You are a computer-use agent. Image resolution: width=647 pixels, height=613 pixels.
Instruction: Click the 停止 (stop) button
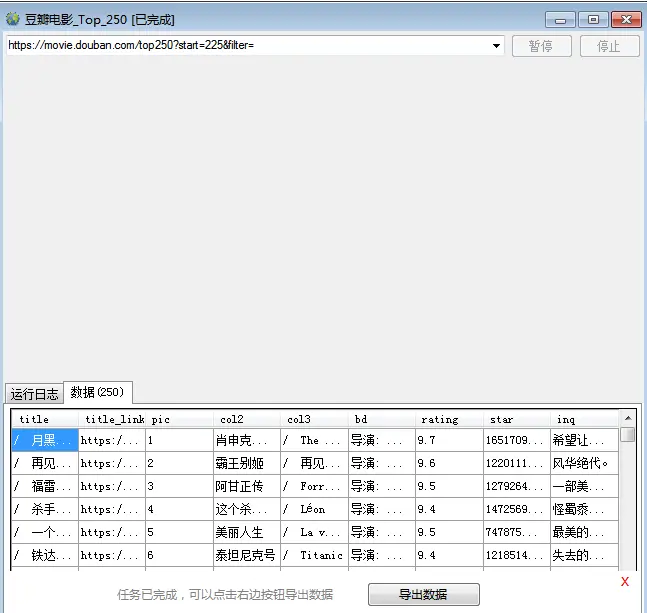coord(609,46)
